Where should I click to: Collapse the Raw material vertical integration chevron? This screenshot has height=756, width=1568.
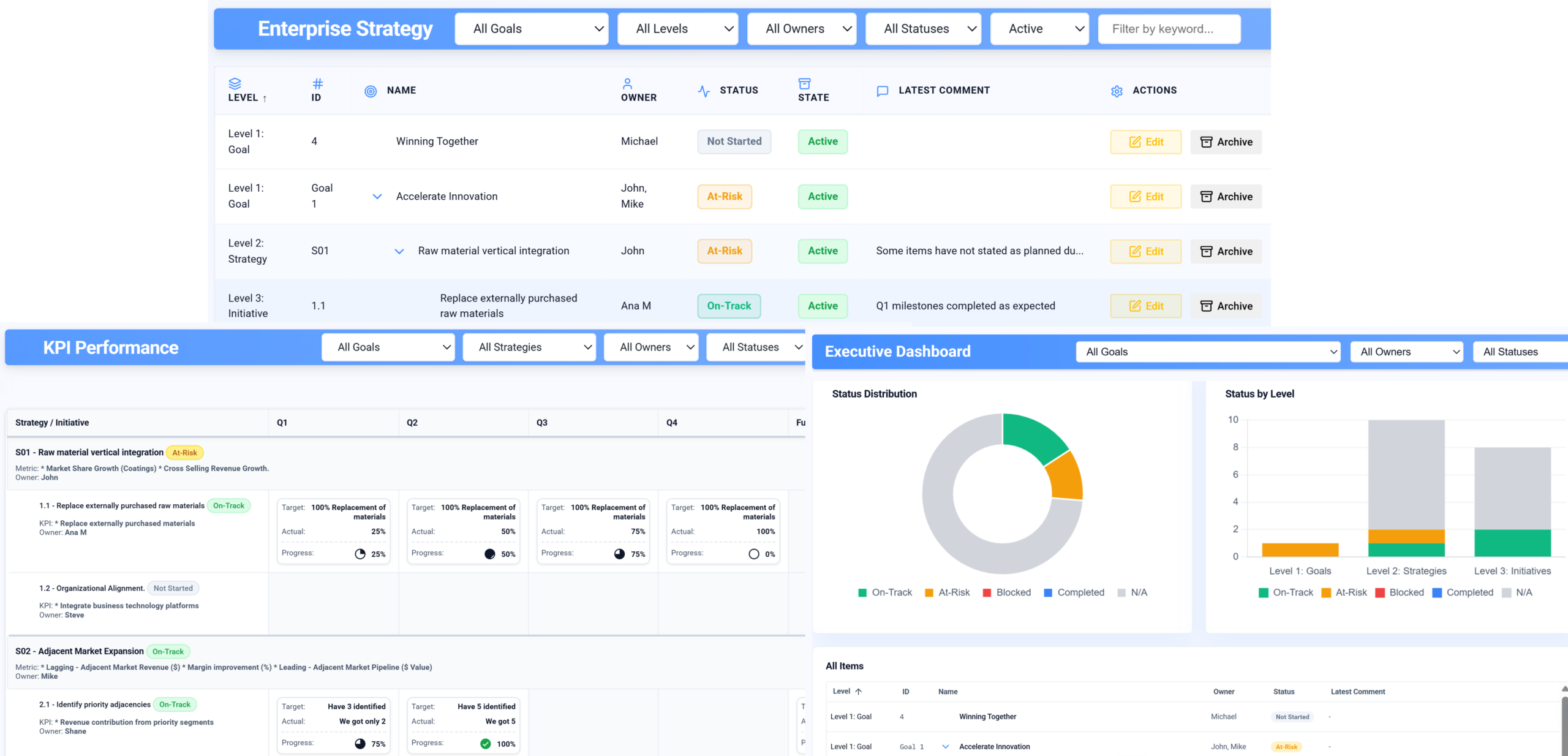pos(399,251)
